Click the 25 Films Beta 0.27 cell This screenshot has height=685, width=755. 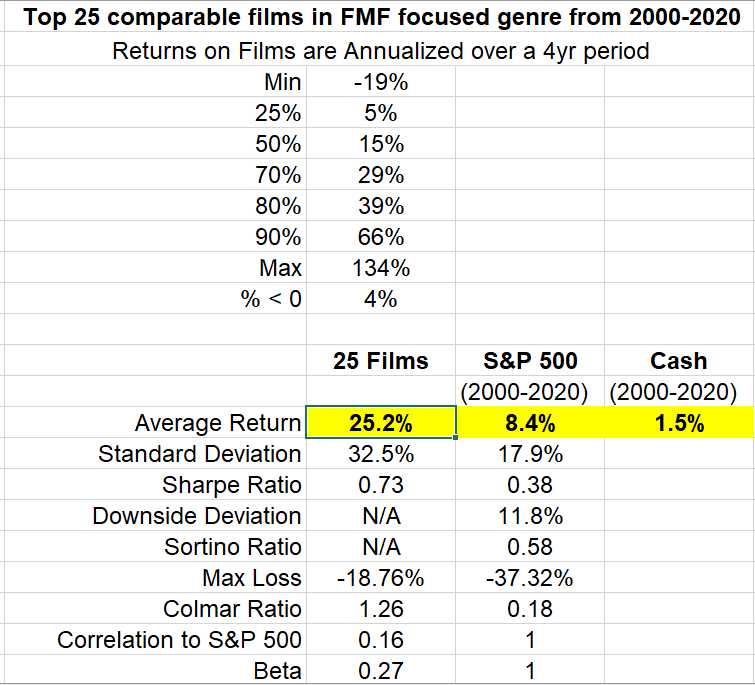point(380,671)
